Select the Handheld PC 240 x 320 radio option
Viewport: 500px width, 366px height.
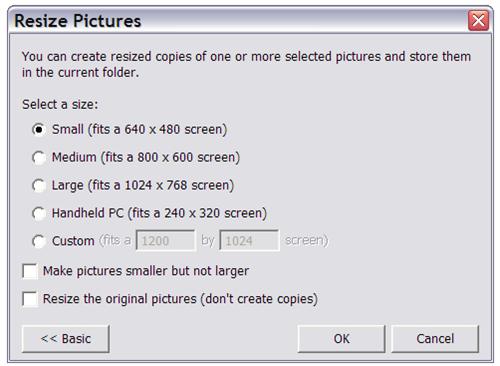(x=39, y=213)
